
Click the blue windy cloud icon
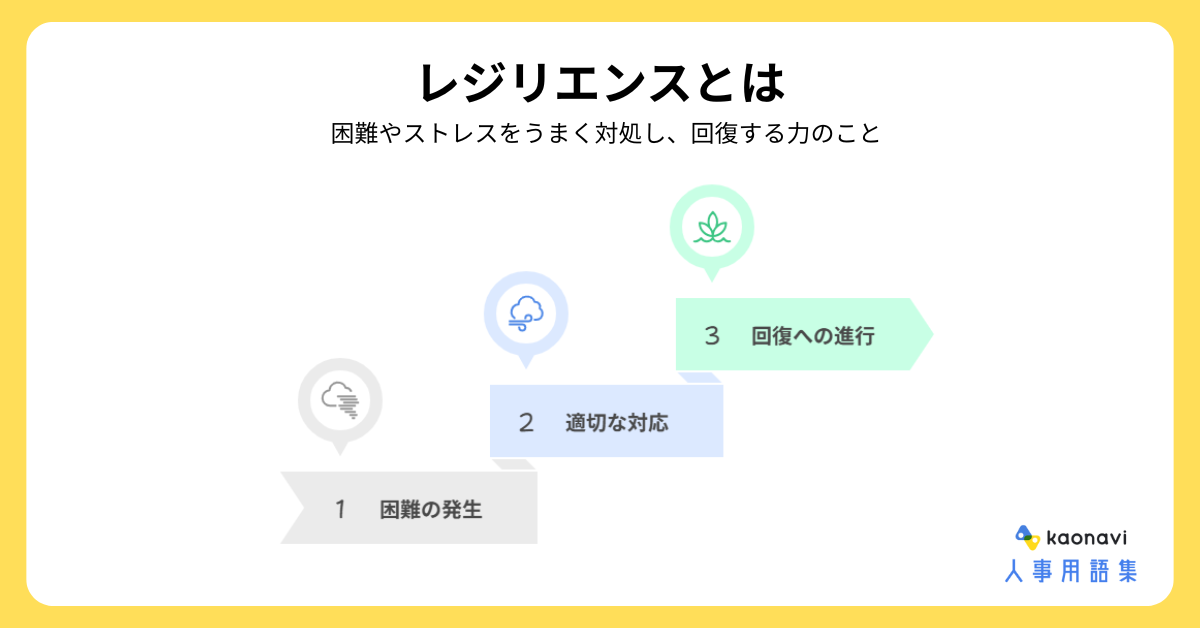point(526,313)
